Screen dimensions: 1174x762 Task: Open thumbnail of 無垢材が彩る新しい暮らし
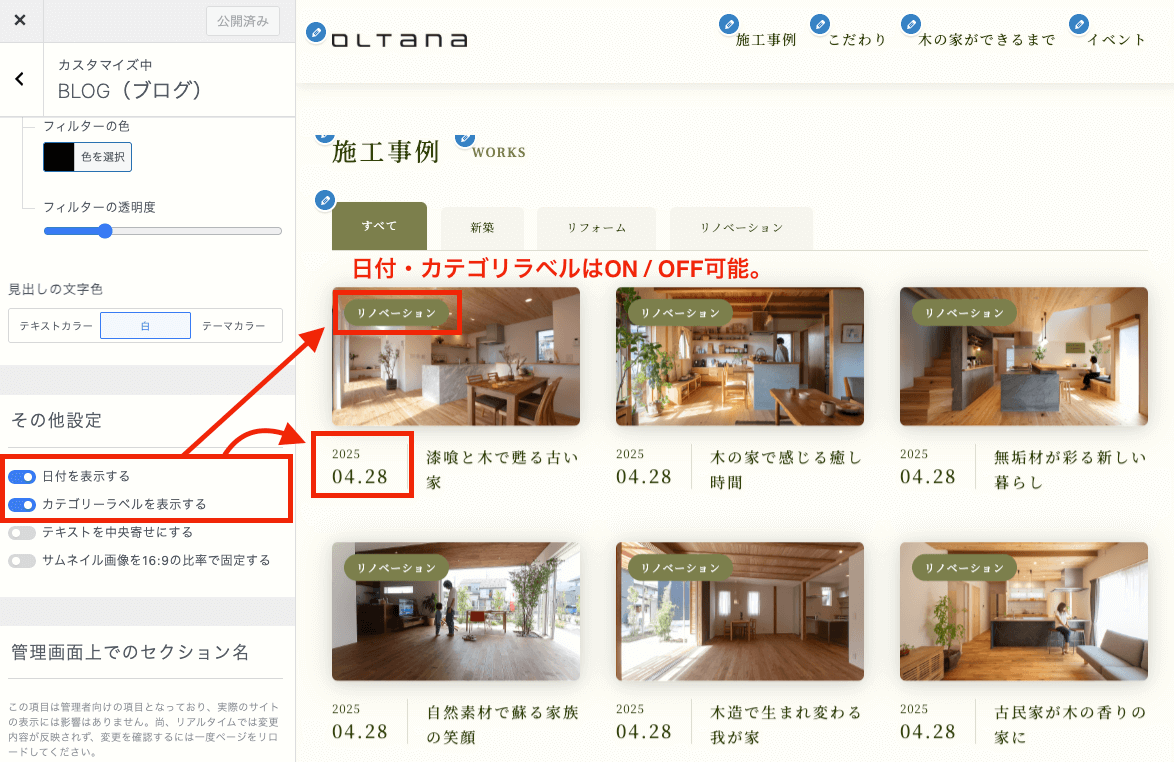coord(1024,356)
